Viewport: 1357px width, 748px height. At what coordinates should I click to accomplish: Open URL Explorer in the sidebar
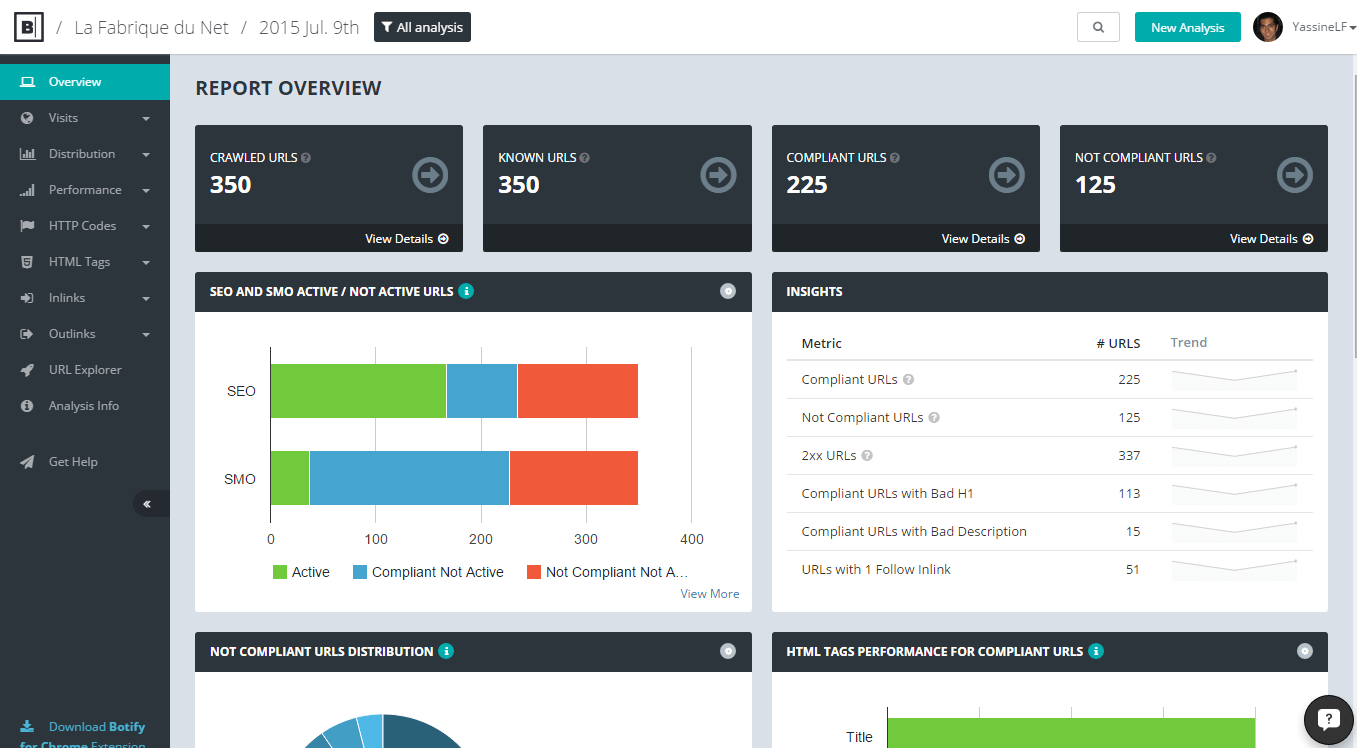click(x=85, y=370)
